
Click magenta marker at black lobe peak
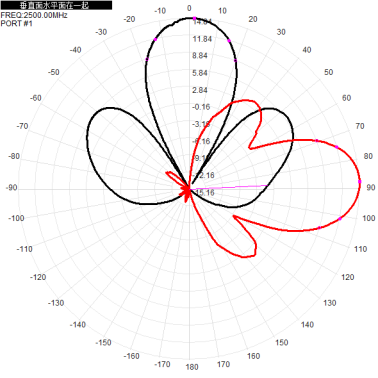[x=195, y=19]
